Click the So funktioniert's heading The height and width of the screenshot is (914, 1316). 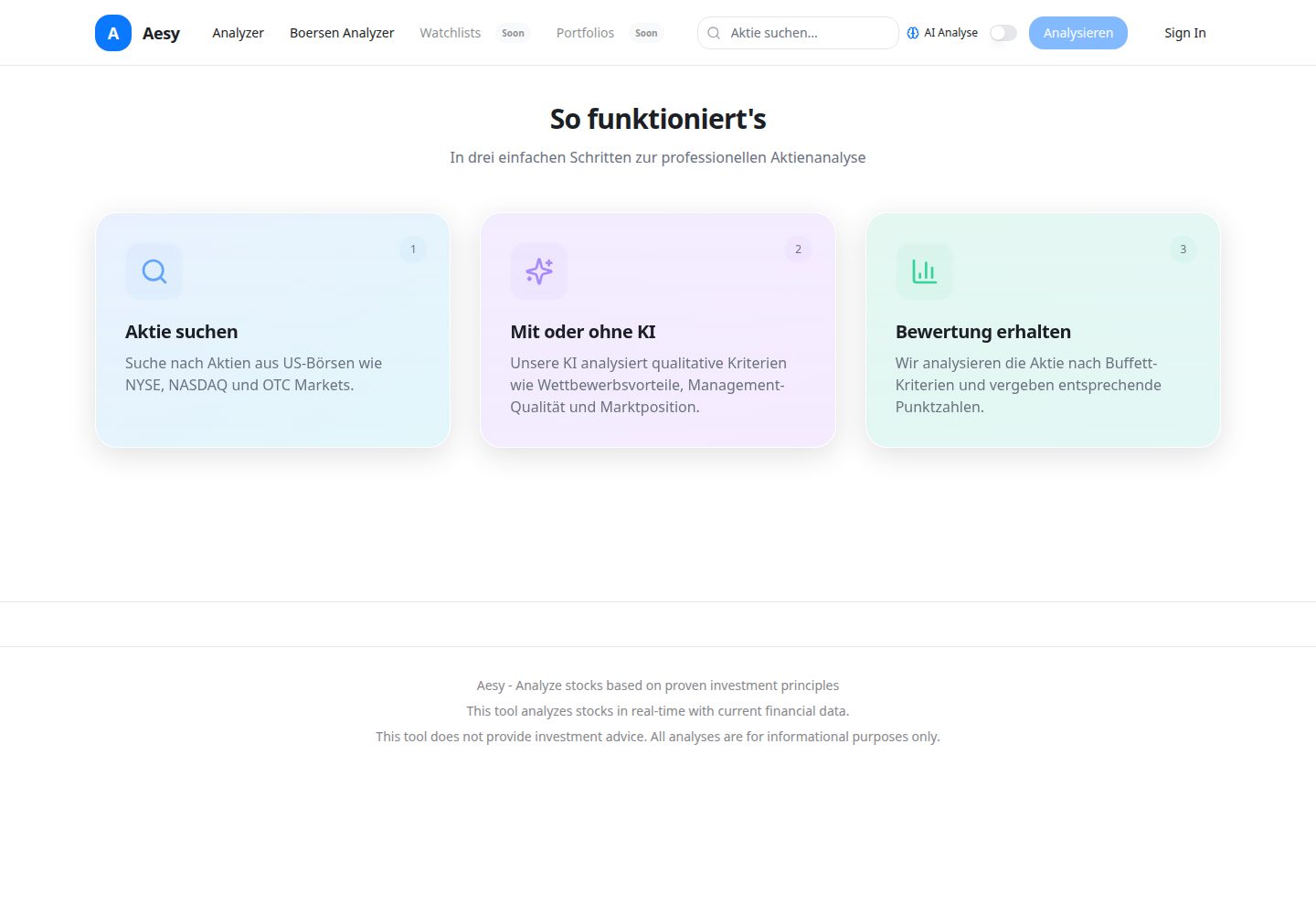658,119
